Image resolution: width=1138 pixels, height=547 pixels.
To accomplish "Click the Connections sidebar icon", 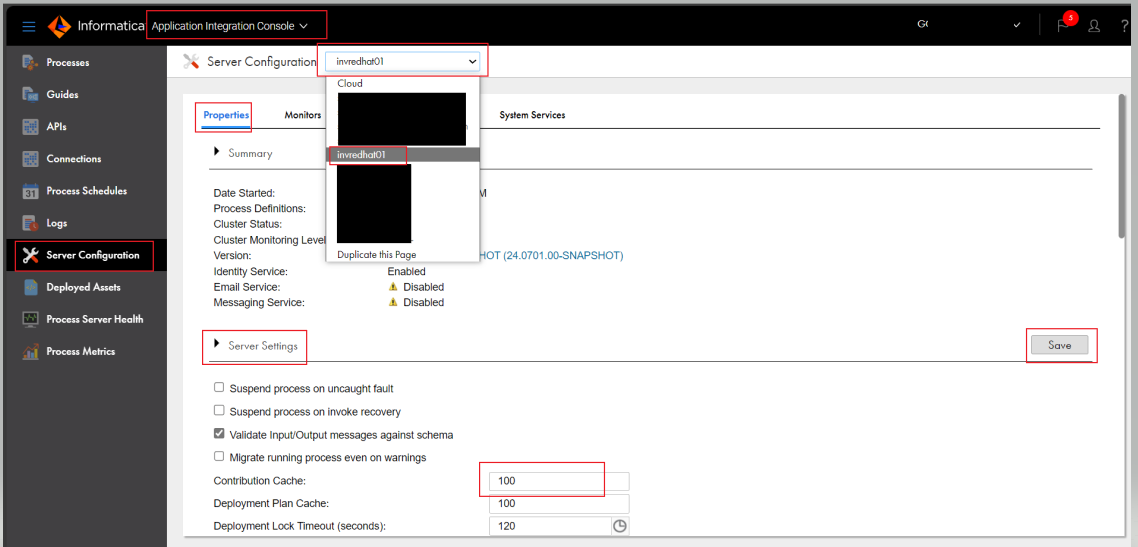I will click(x=30, y=159).
